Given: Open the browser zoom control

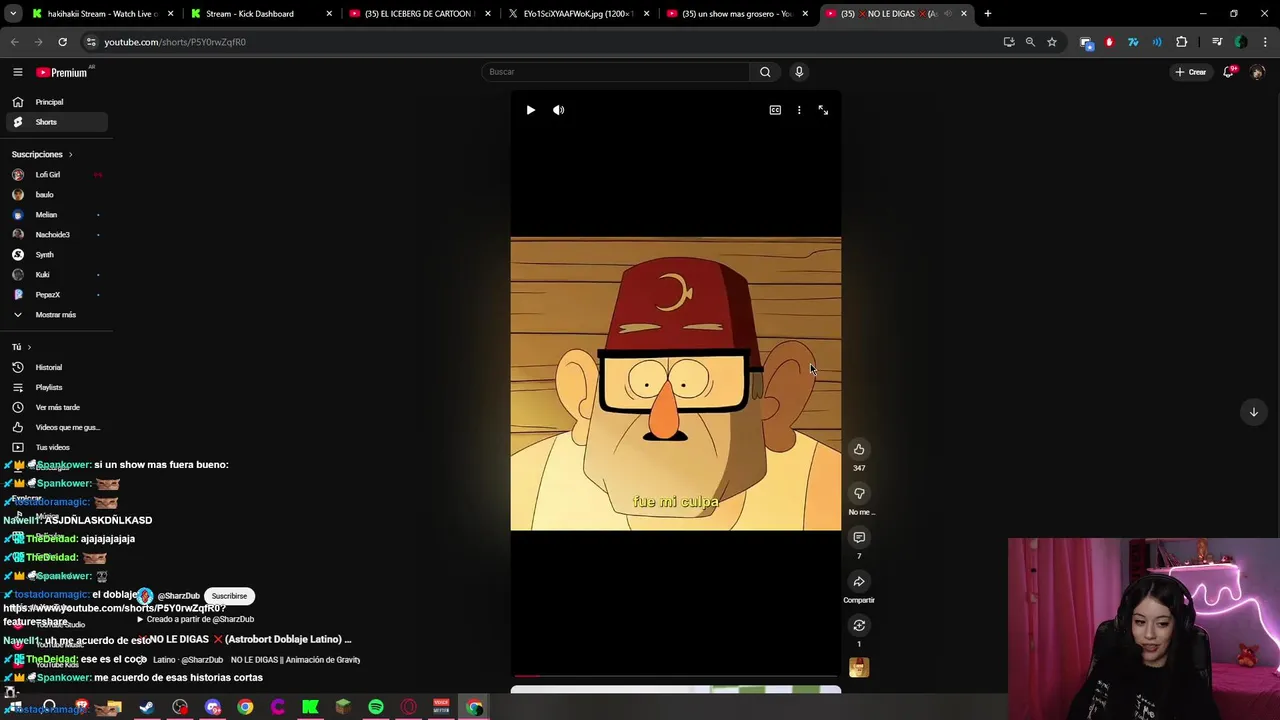Looking at the screenshot, I should (x=1030, y=42).
